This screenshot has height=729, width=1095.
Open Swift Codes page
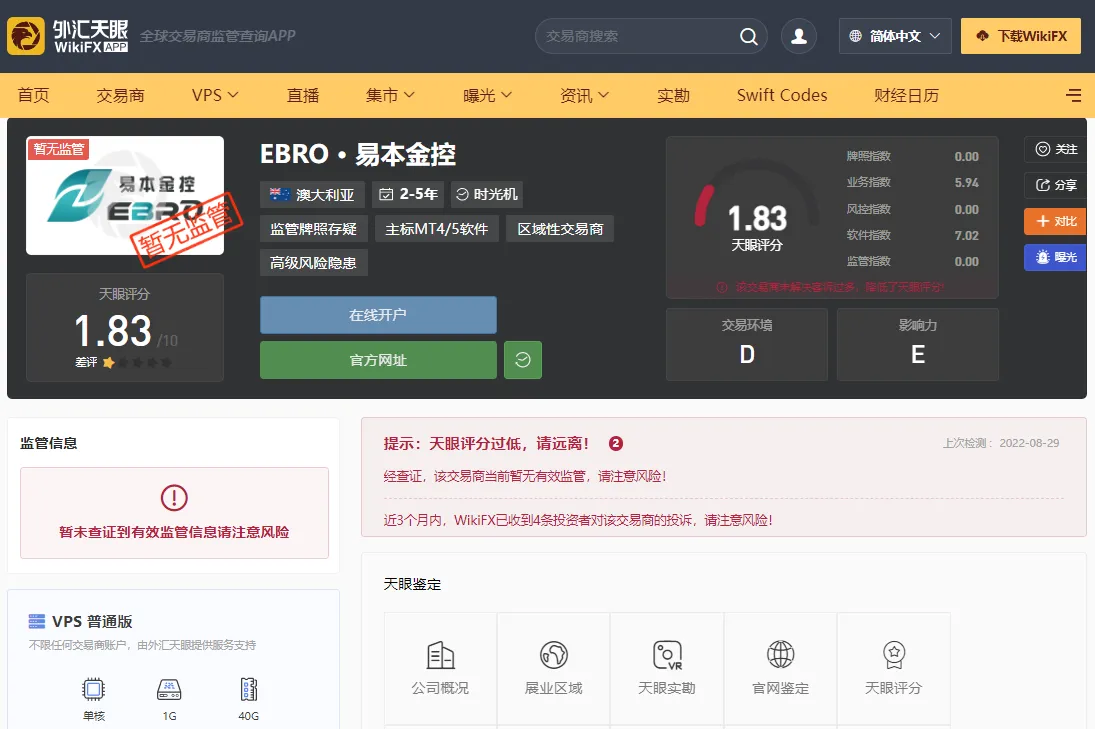[x=782, y=95]
